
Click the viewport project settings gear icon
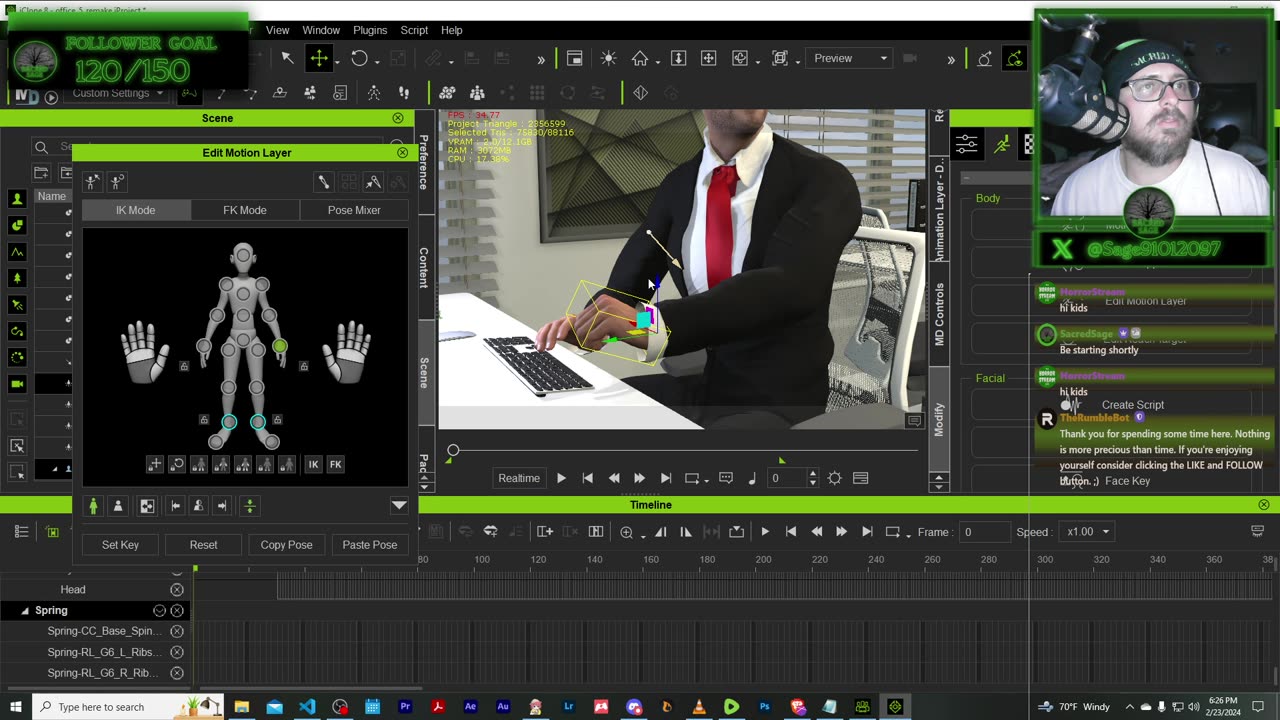coord(834,478)
